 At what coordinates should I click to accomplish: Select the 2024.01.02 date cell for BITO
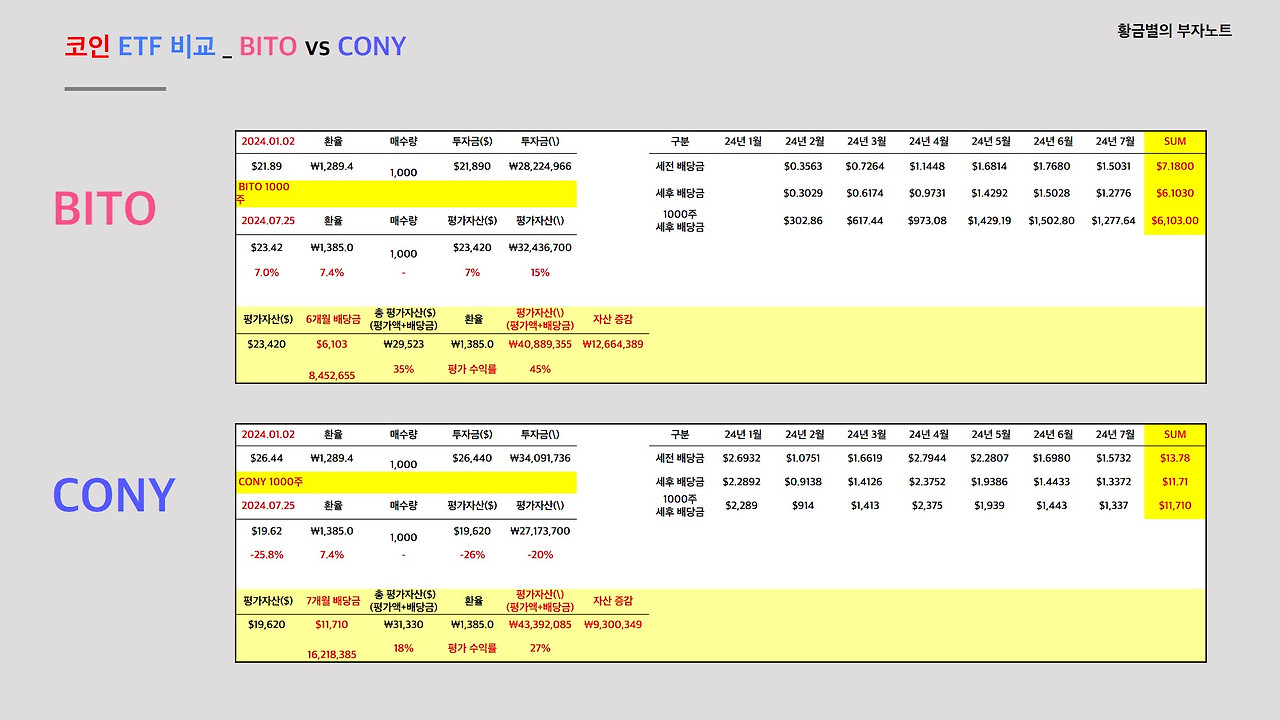267,141
